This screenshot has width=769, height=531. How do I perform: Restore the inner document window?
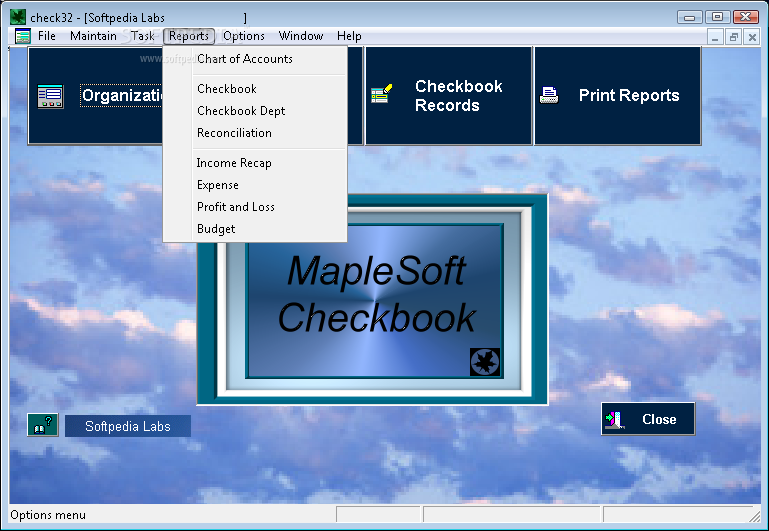[734, 37]
